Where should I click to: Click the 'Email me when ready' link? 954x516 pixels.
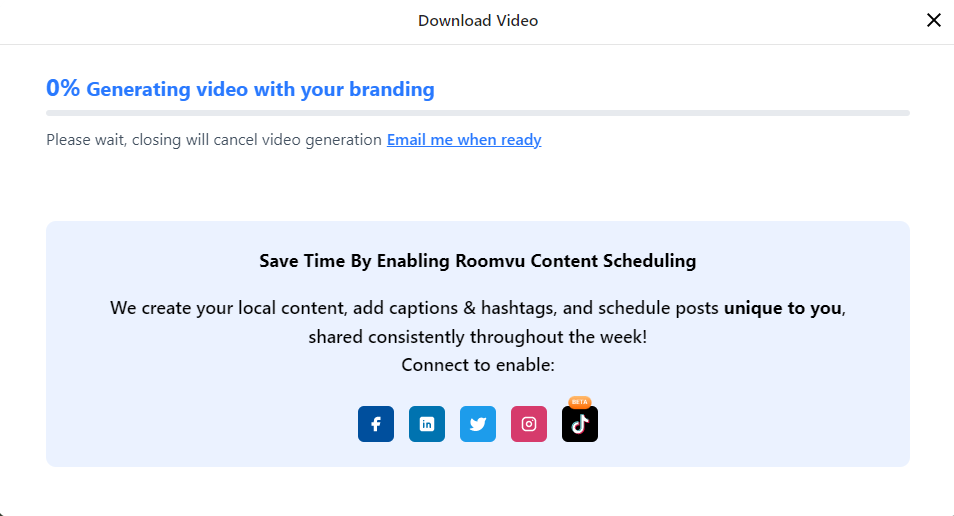coord(464,140)
